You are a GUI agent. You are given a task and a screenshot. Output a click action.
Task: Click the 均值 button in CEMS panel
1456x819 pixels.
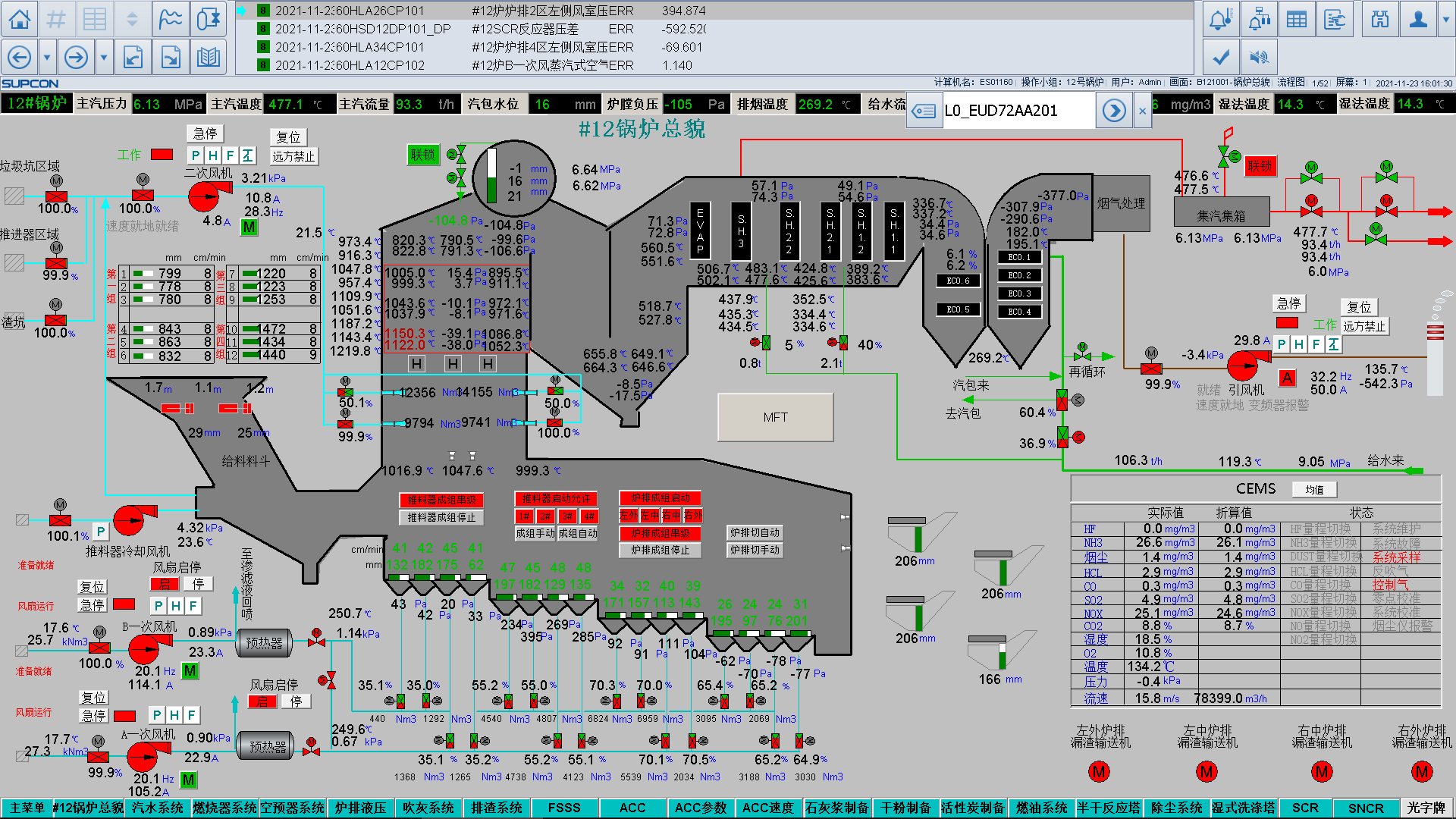click(x=1314, y=490)
